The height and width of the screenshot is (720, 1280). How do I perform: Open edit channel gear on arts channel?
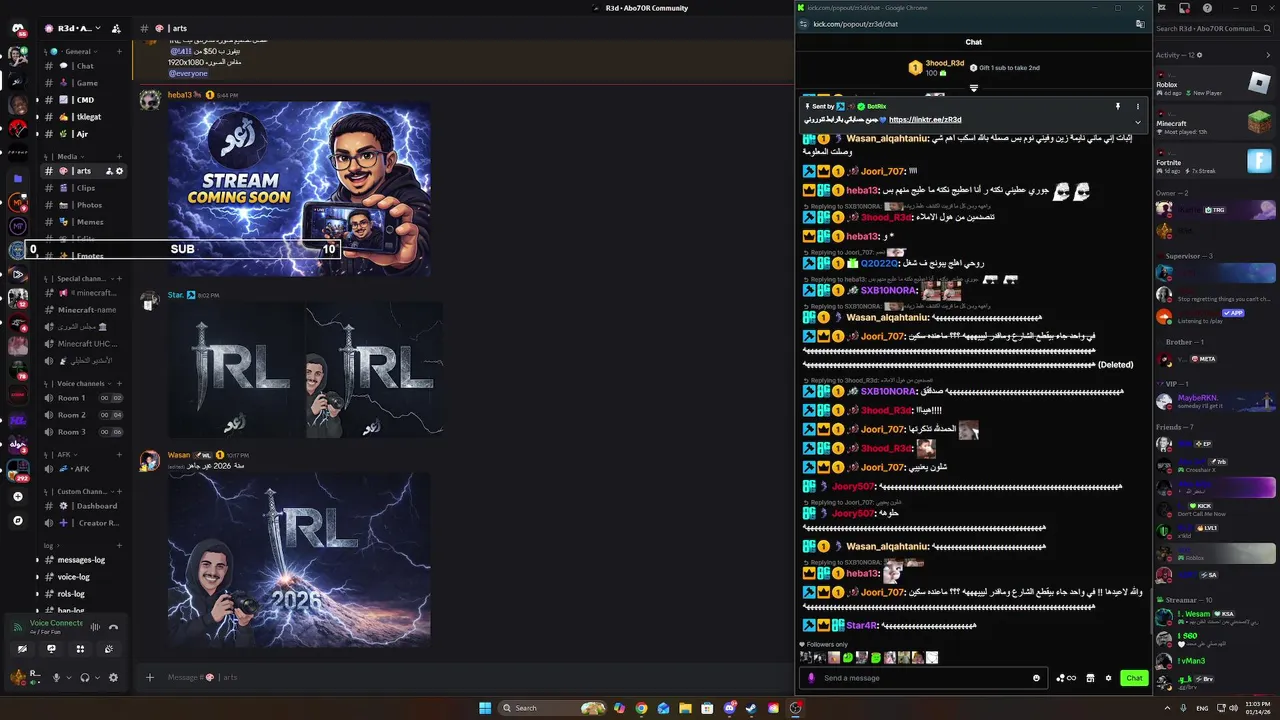click(x=120, y=171)
